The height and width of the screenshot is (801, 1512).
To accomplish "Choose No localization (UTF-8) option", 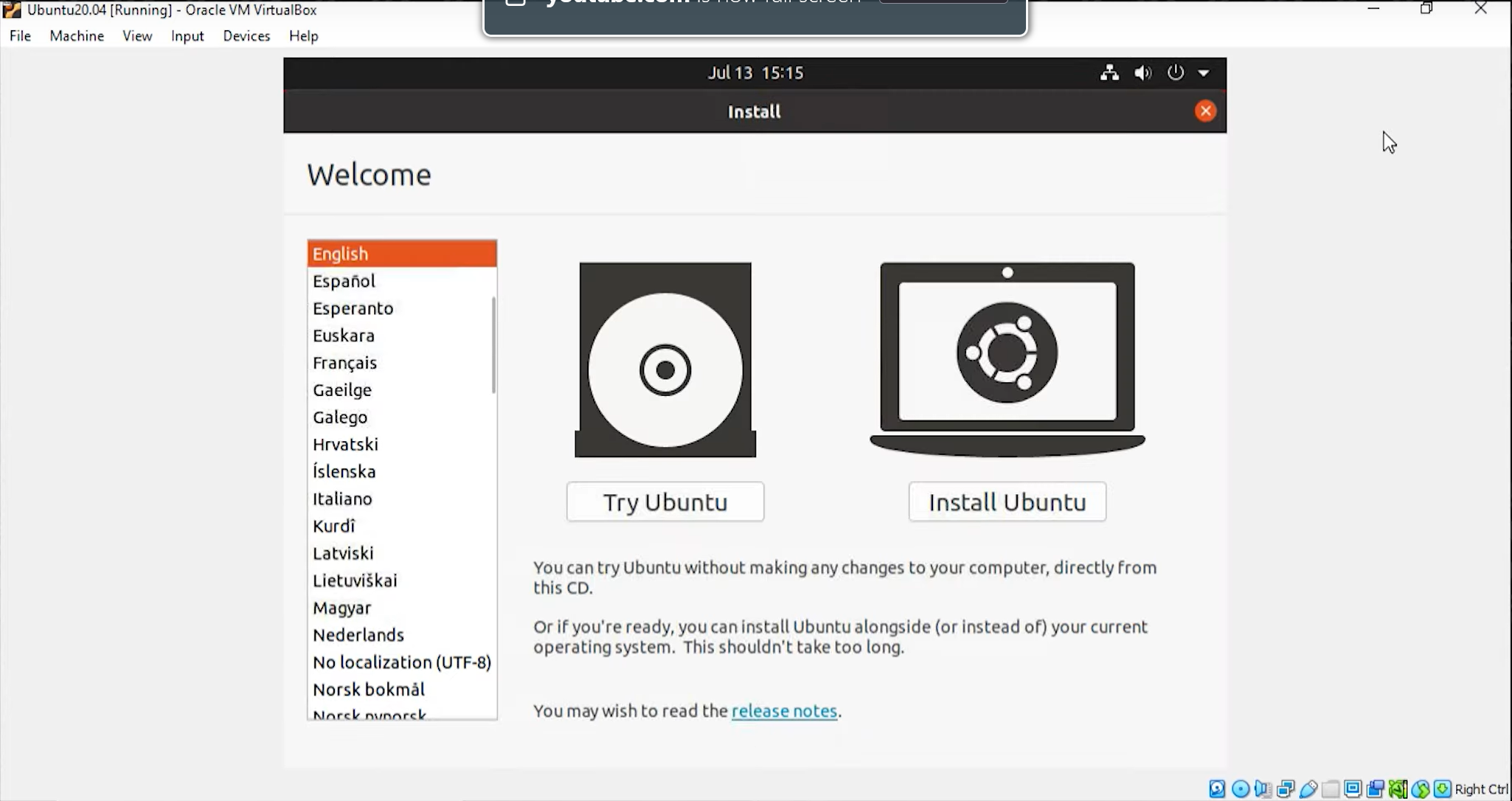I will coord(402,662).
